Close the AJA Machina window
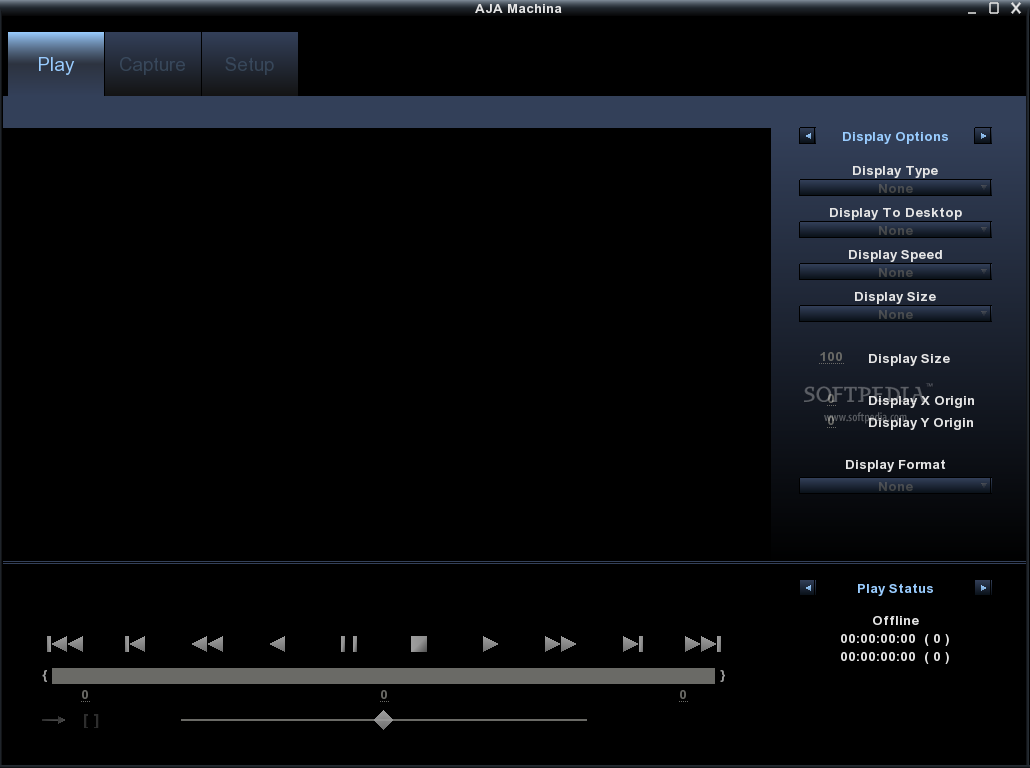 pos(1016,9)
